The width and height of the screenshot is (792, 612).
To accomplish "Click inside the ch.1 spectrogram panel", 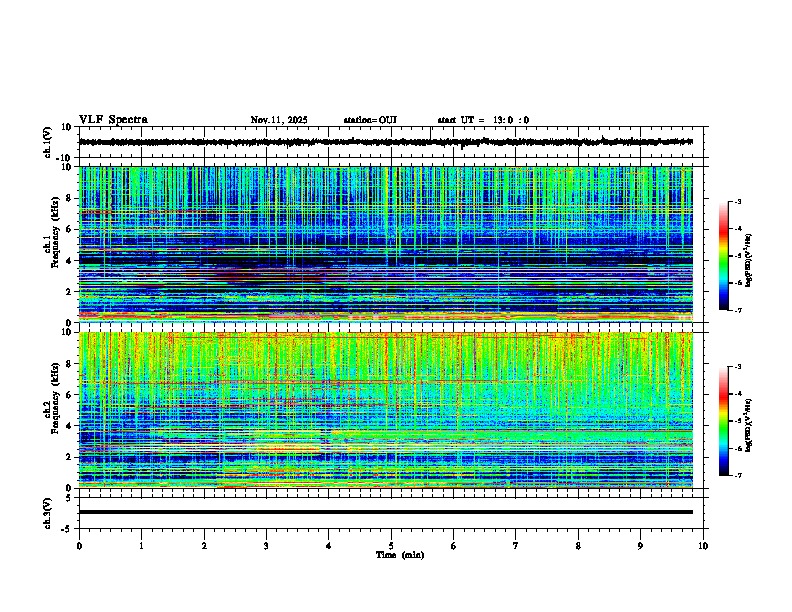I will click(386, 244).
